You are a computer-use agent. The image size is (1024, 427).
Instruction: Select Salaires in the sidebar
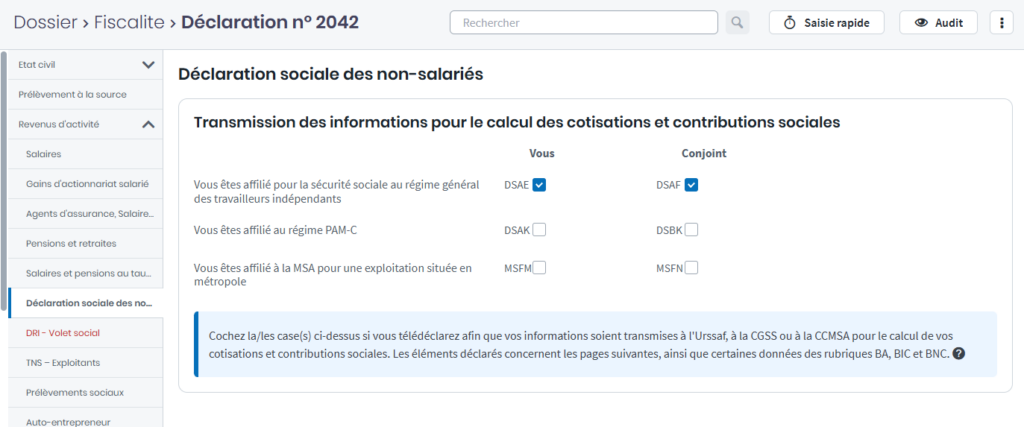coord(44,155)
